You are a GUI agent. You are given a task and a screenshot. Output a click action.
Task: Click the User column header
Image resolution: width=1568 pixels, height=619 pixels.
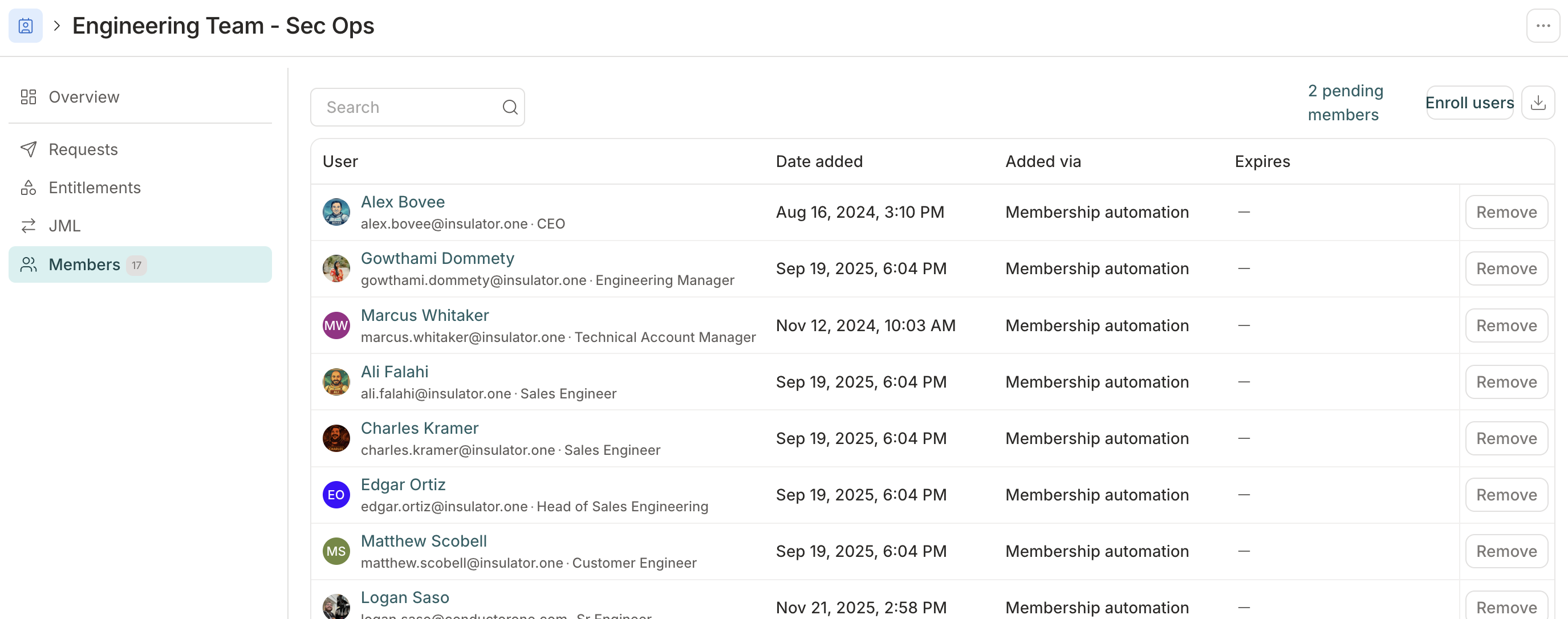pos(340,161)
